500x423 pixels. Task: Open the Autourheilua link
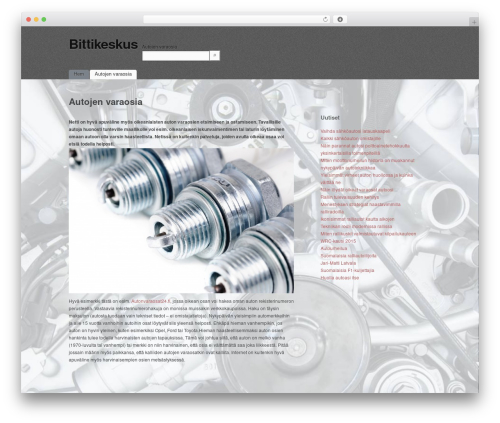[x=334, y=248]
